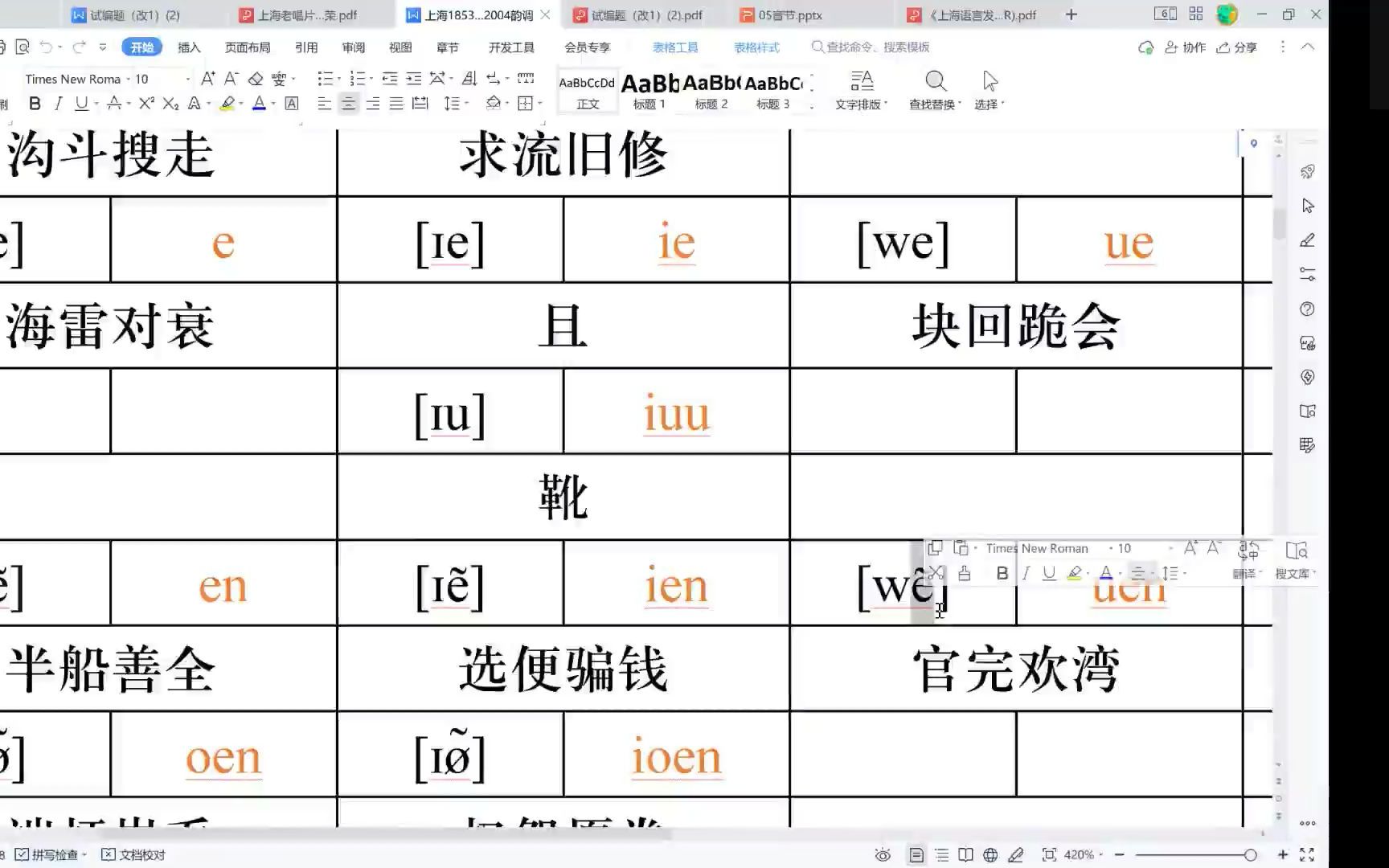
Task: Open the Table Tools tab
Action: (675, 47)
